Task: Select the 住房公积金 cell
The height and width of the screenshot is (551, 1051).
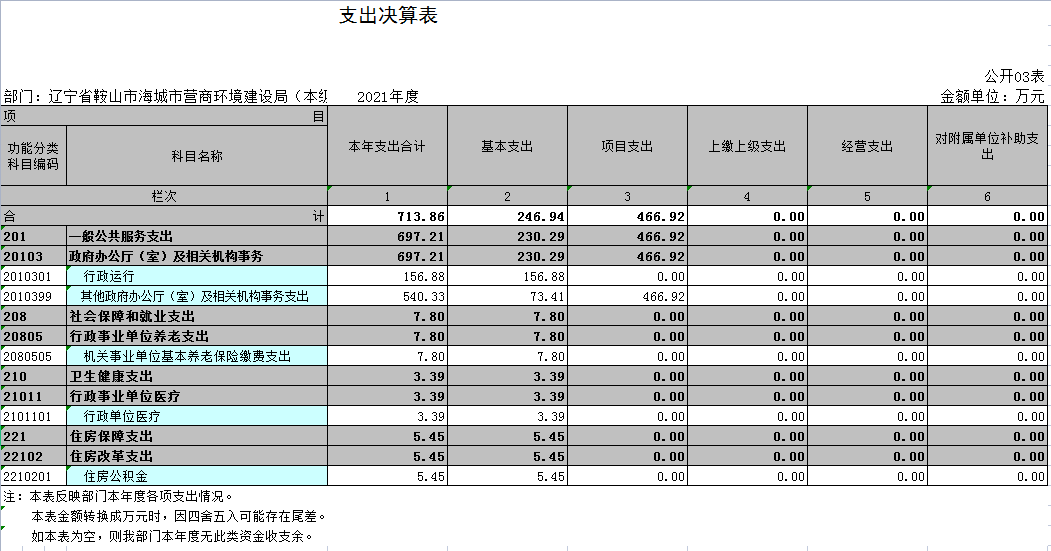Action: pyautogui.click(x=197, y=477)
